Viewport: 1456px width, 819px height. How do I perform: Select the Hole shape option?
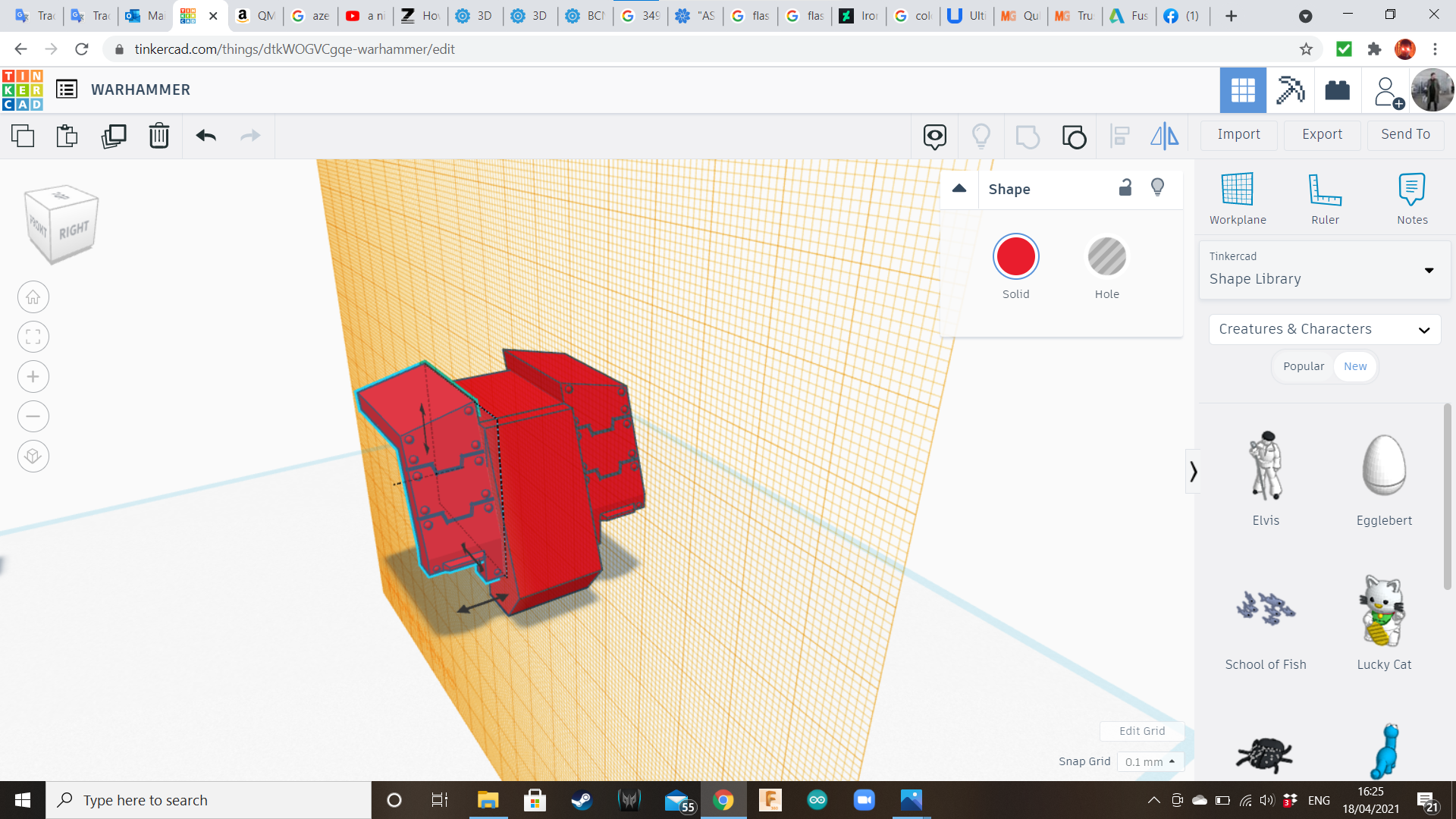1106,257
